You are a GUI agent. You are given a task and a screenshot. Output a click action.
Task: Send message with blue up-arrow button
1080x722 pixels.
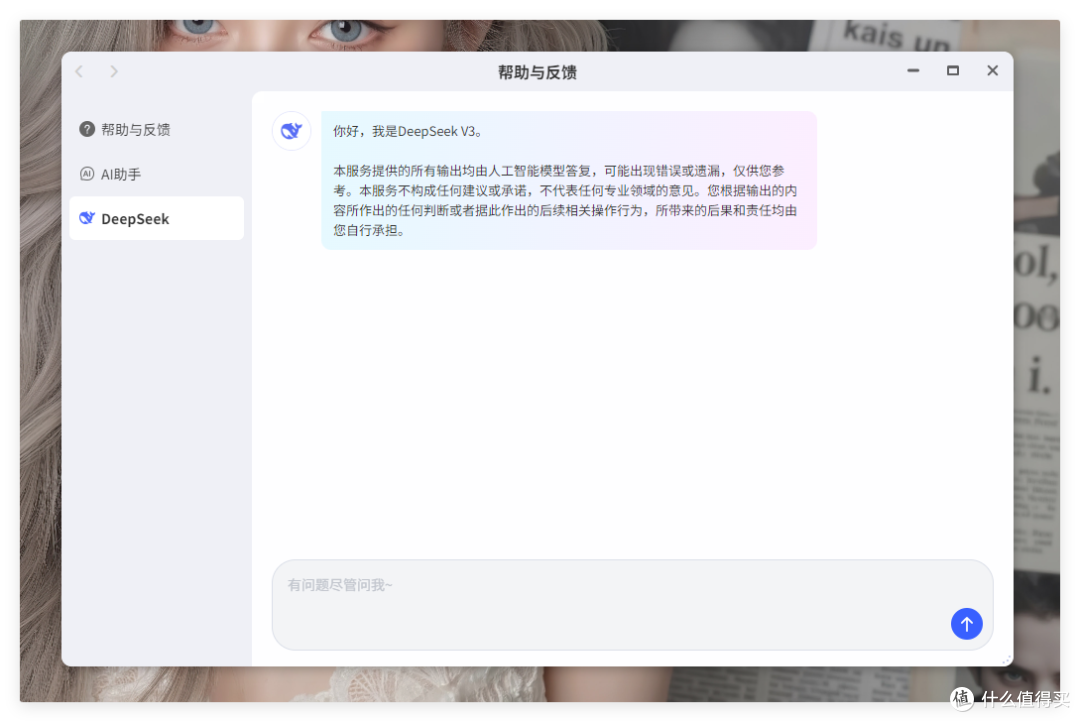tap(966, 623)
